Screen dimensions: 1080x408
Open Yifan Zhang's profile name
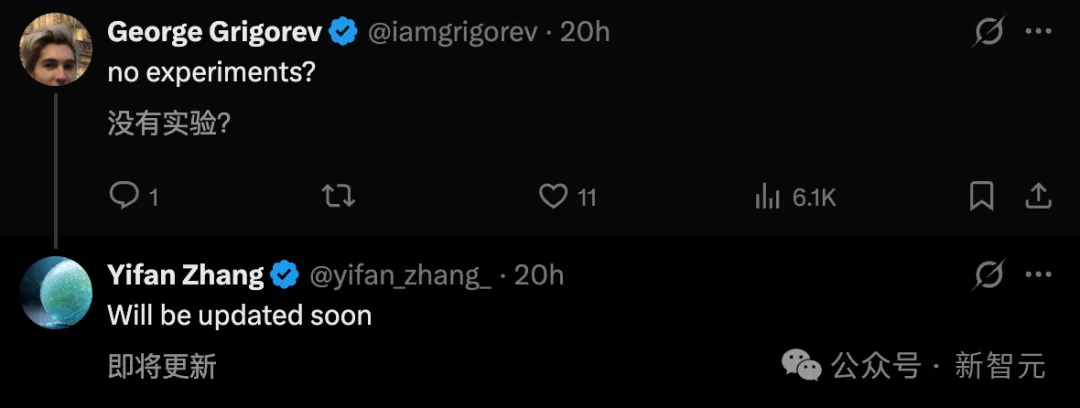184,275
